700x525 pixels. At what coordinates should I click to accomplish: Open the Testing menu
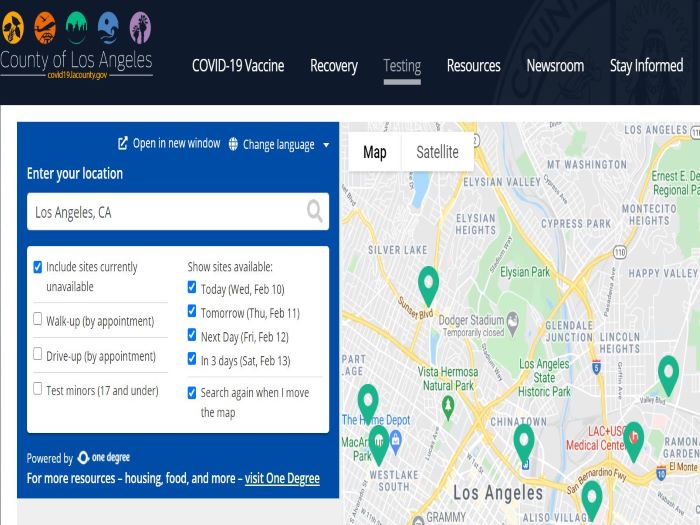coord(402,66)
